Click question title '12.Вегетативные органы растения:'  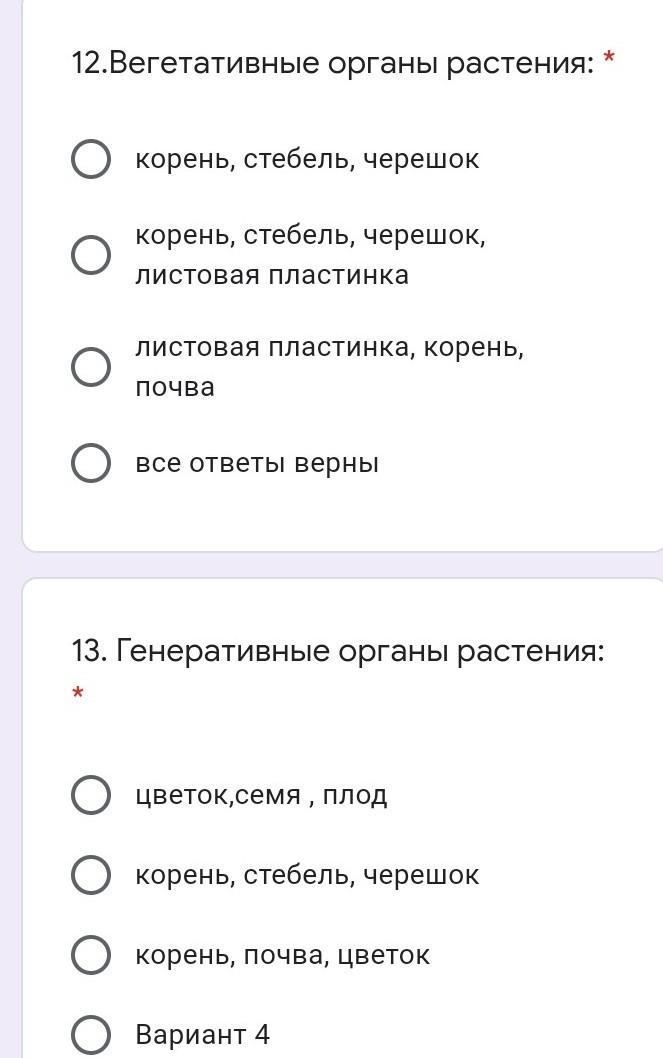[332, 64]
